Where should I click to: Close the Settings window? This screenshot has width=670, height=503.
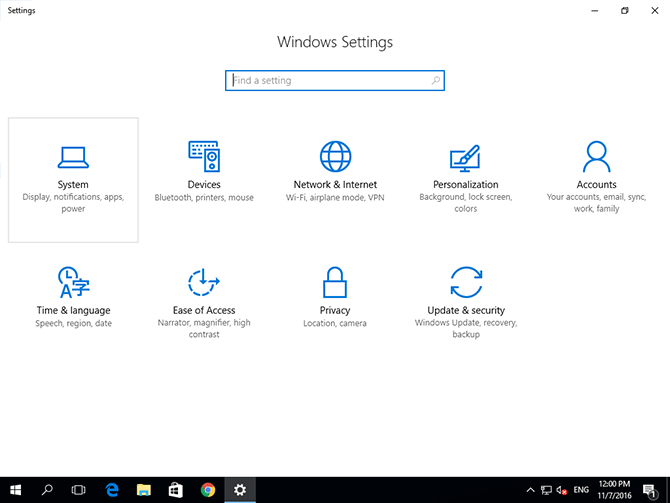click(655, 11)
